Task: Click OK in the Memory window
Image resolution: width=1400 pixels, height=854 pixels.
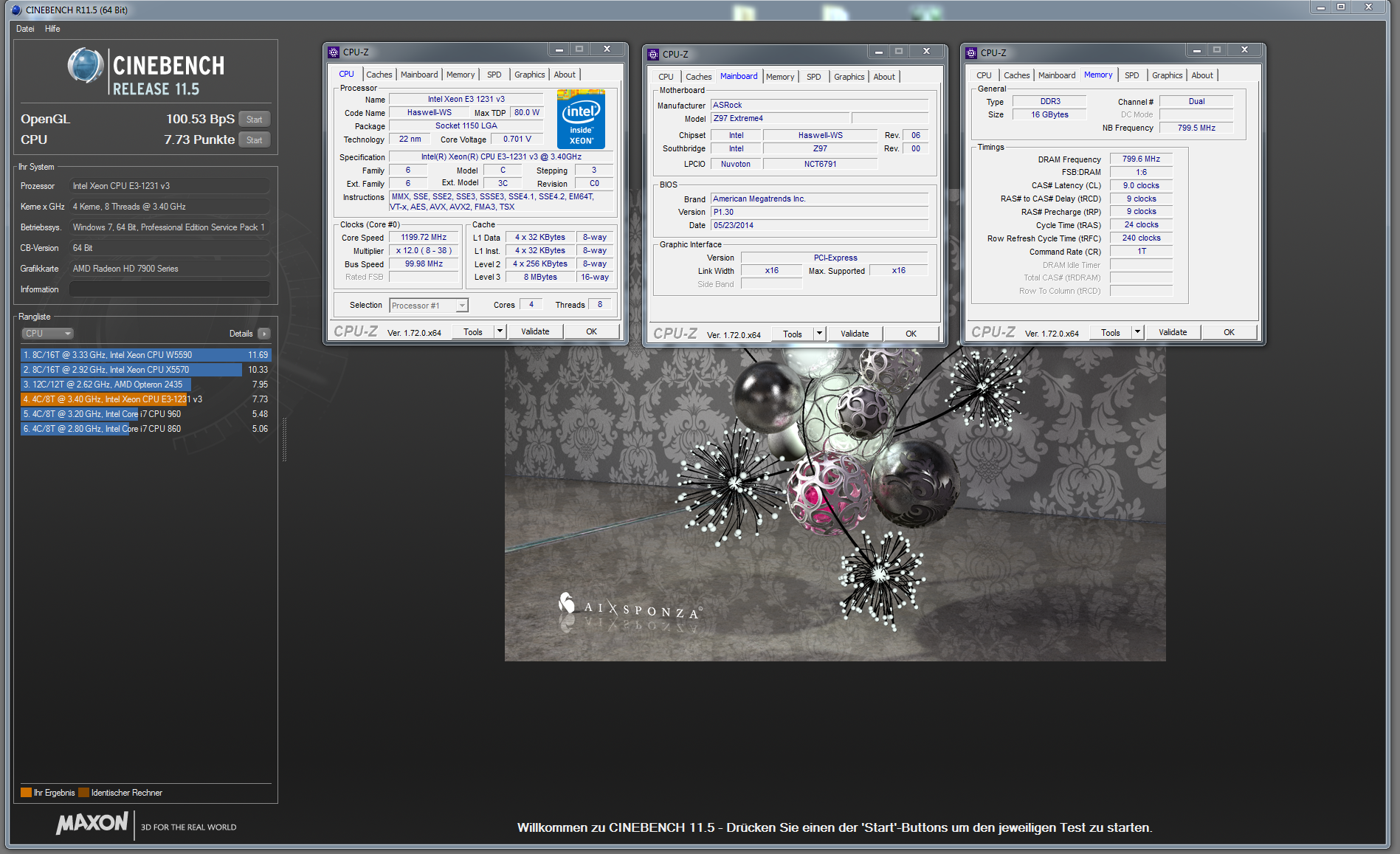Action: (1230, 332)
